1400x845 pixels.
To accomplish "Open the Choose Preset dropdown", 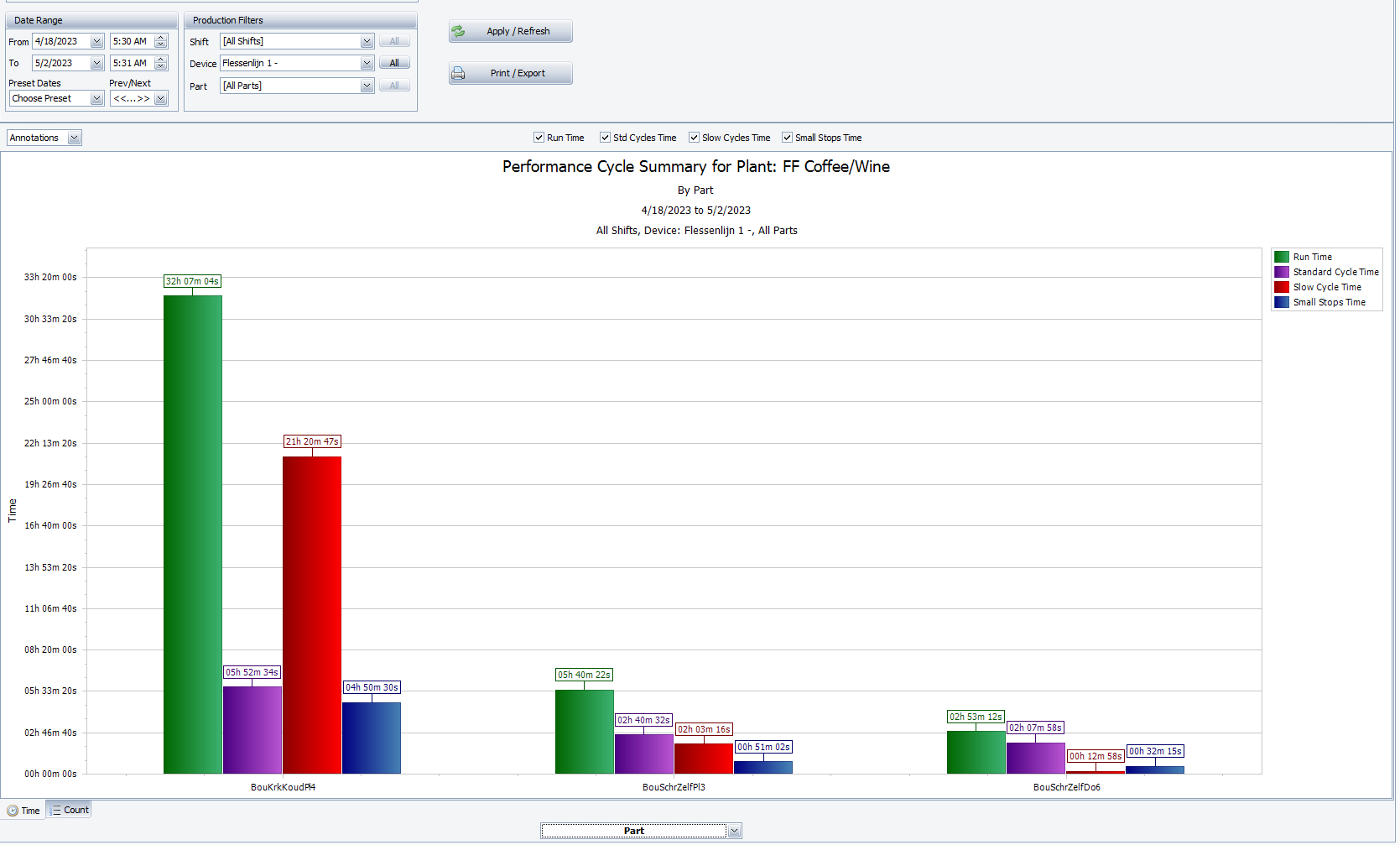I will tap(96, 98).
